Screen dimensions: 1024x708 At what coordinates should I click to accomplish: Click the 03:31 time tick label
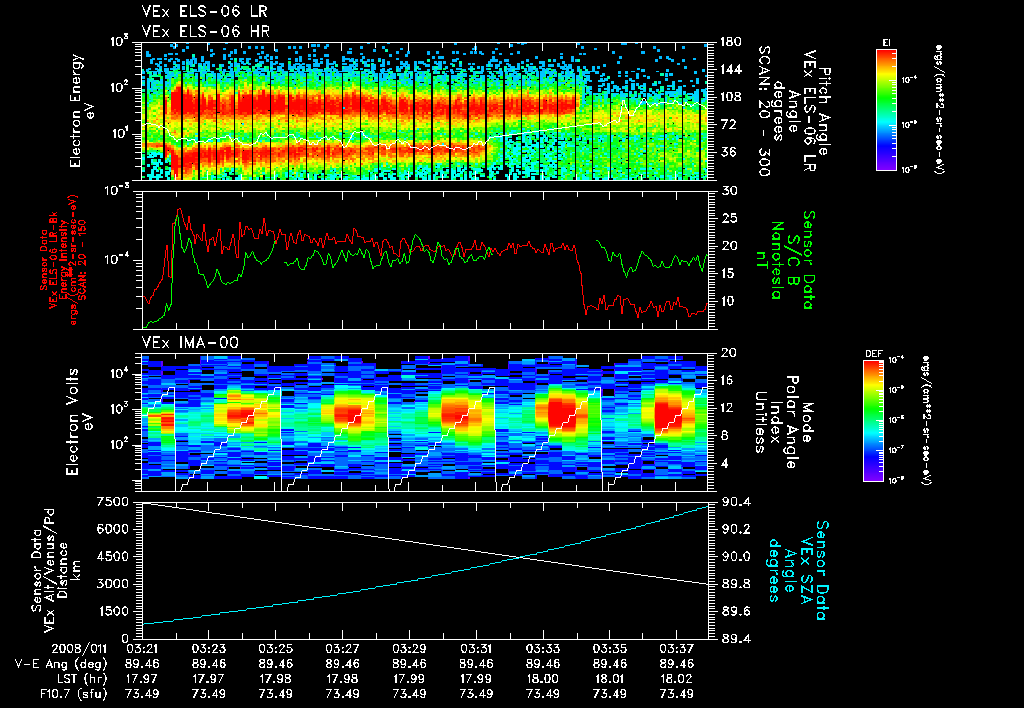coord(476,649)
